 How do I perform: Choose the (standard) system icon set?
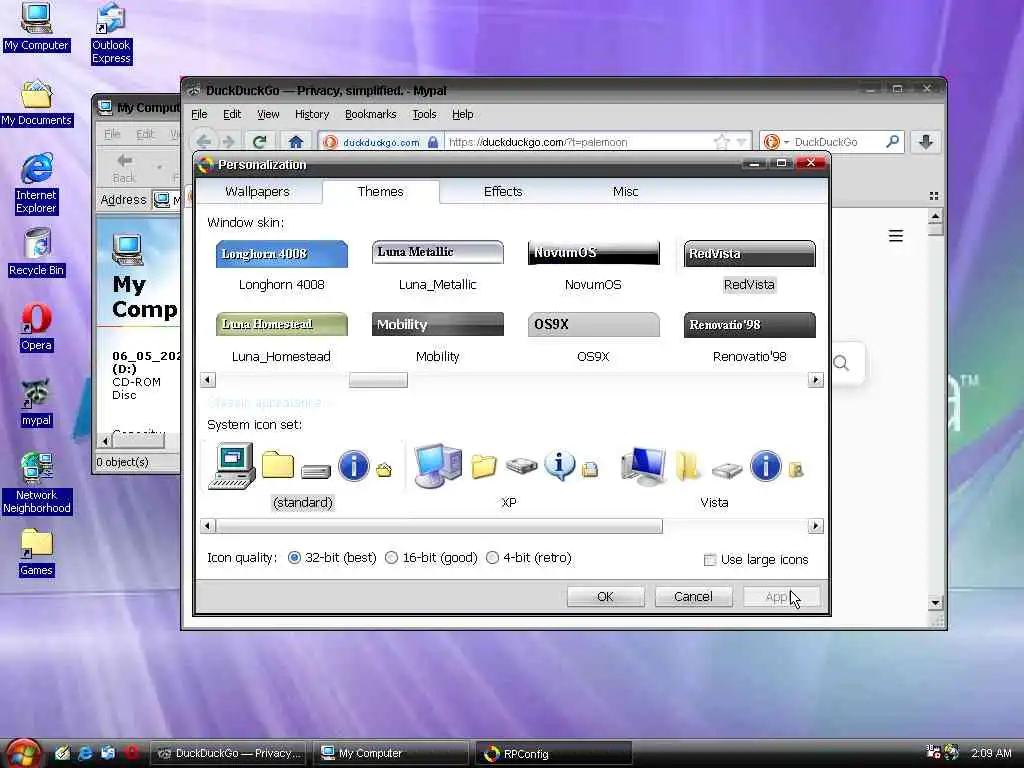pos(302,477)
